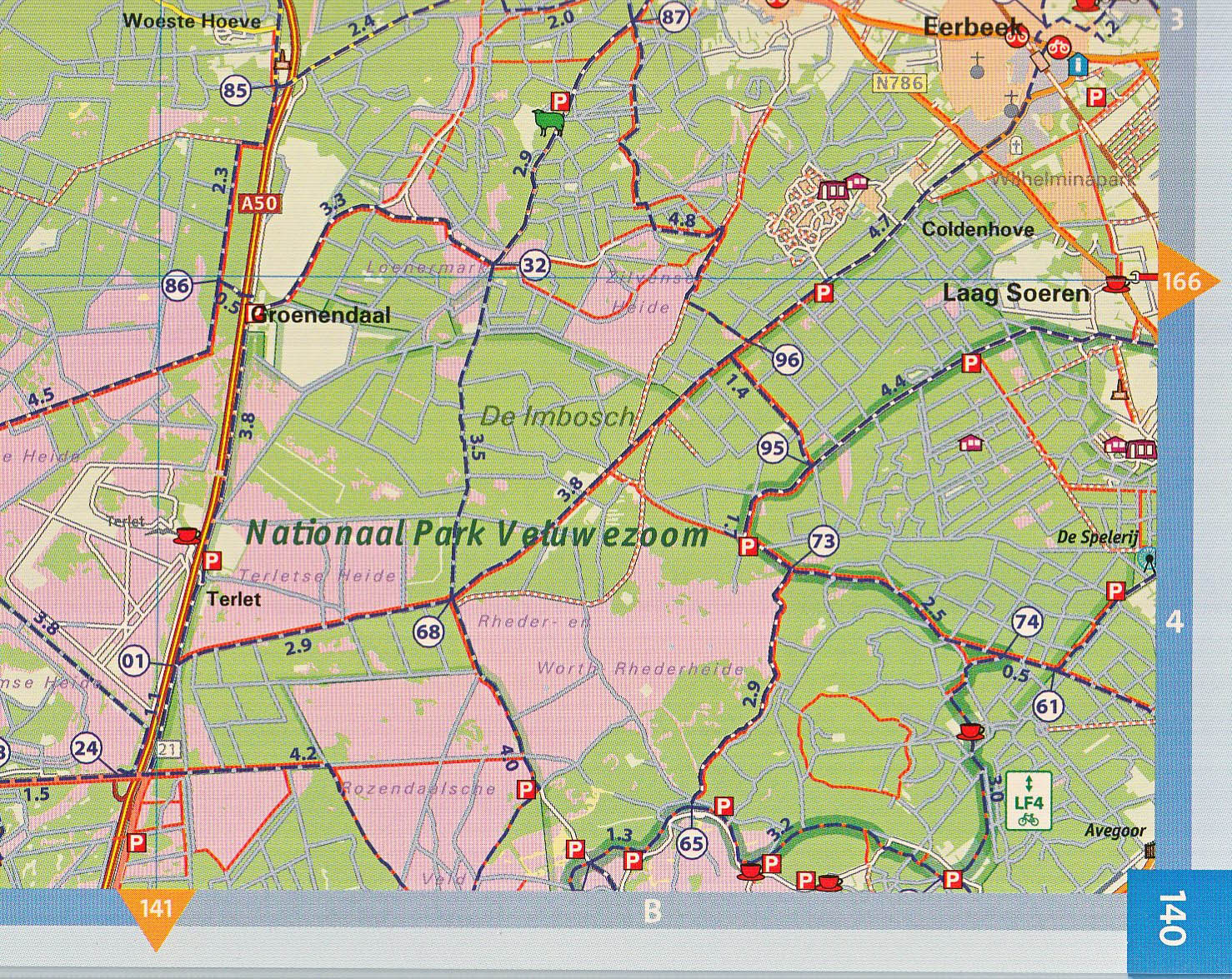1232x979 pixels.
Task: Click the Nationaal Park Veluwezoom label
Action: coord(477,534)
